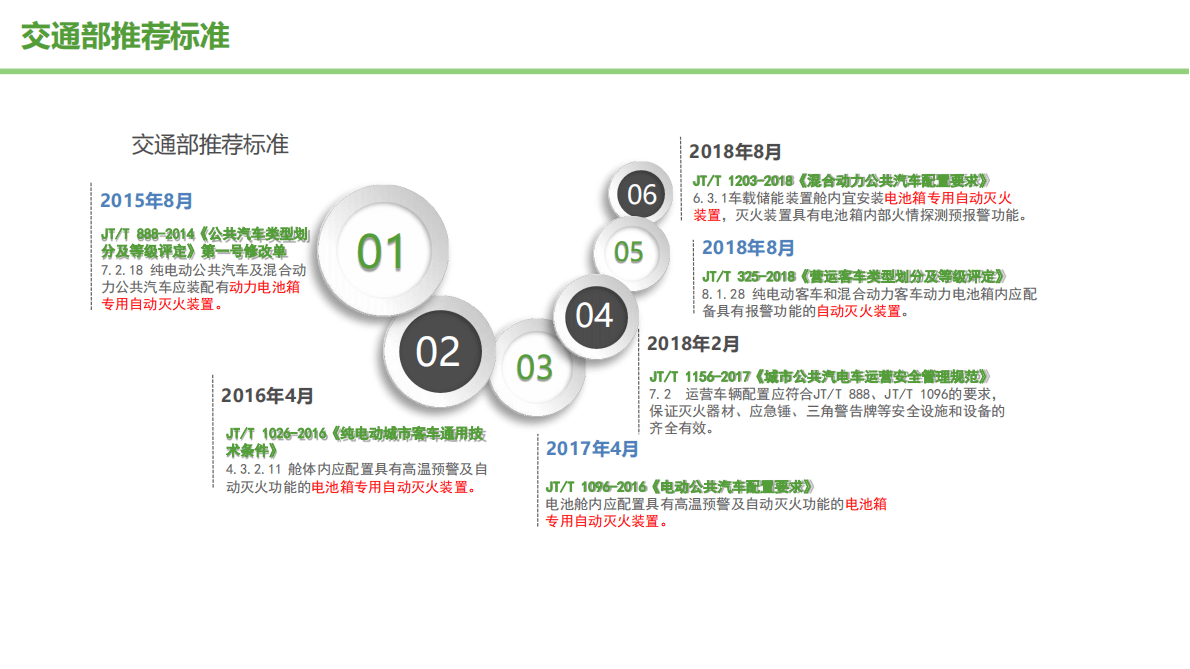Select the 2015年8月 date heading
The height and width of the screenshot is (669, 1190).
click(x=149, y=200)
